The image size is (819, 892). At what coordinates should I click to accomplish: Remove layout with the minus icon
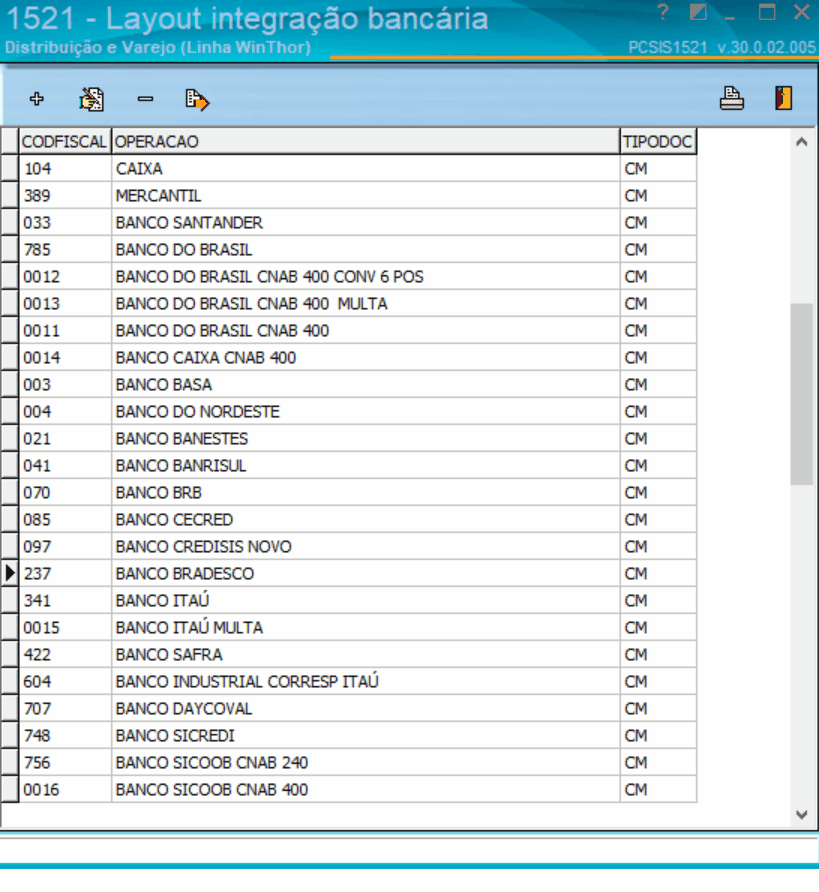click(146, 99)
